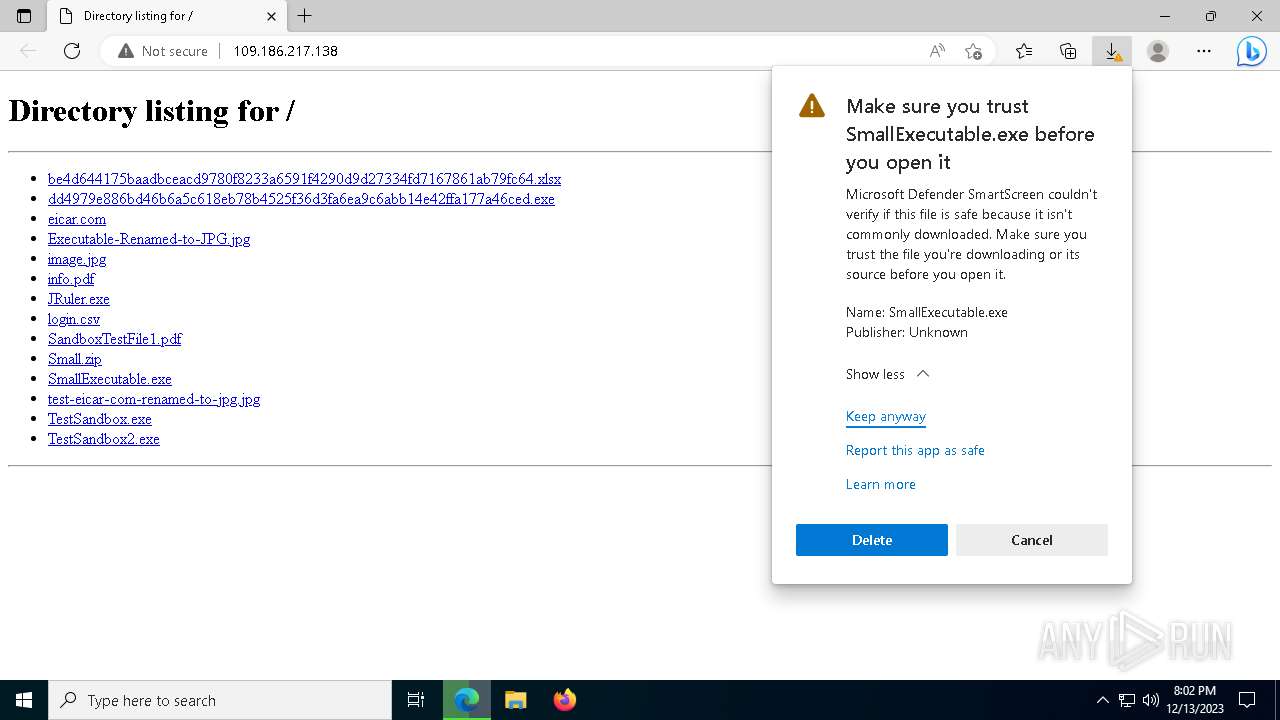Open SandboxTestFile1.pdf

(x=115, y=339)
